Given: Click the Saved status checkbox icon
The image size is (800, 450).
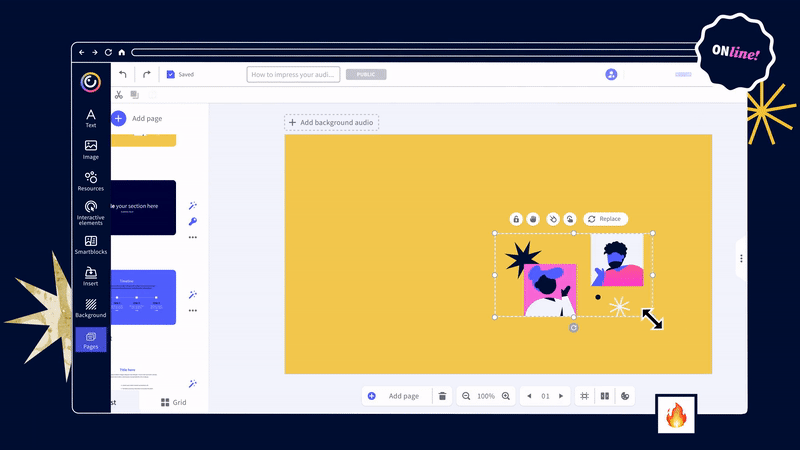Looking at the screenshot, I should (170, 74).
